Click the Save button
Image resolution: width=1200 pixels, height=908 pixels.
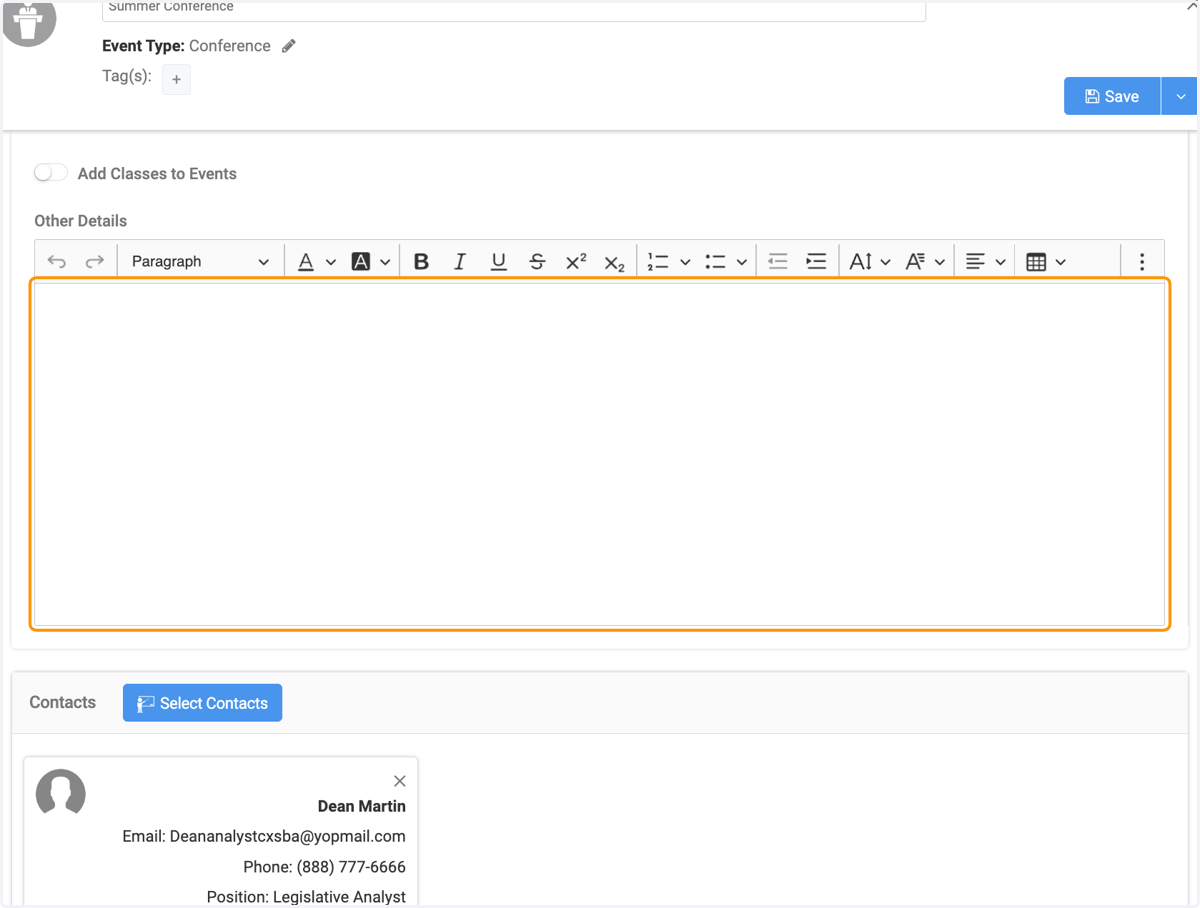1112,96
